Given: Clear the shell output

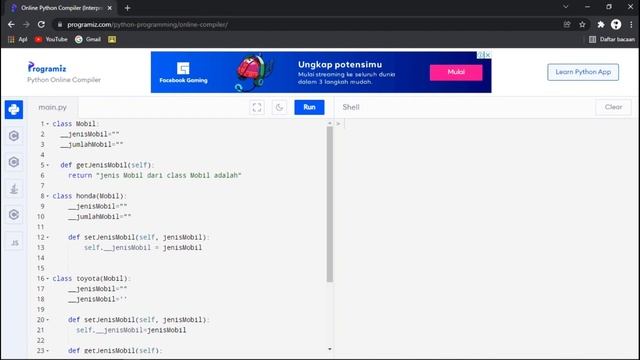Looking at the screenshot, I should pyautogui.click(x=613, y=107).
